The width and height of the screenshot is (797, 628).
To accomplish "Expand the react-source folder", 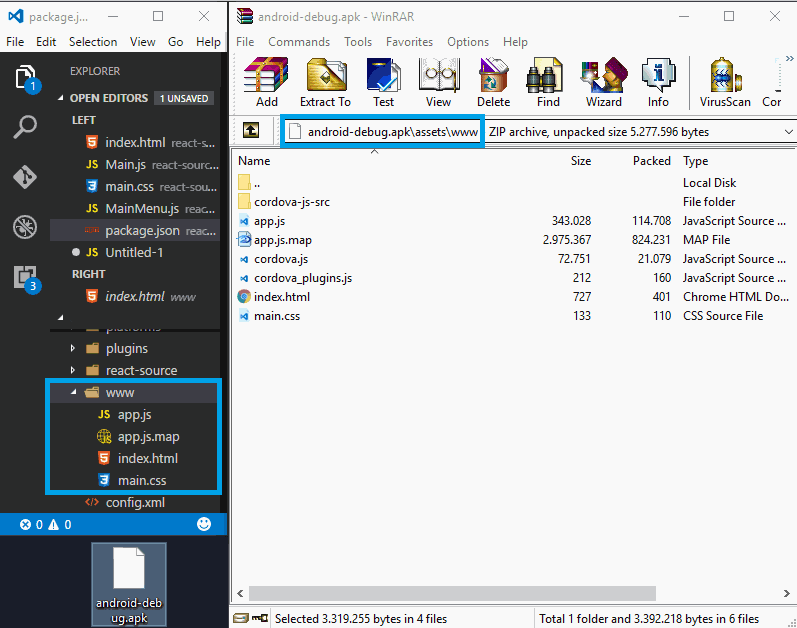I will coord(73,370).
